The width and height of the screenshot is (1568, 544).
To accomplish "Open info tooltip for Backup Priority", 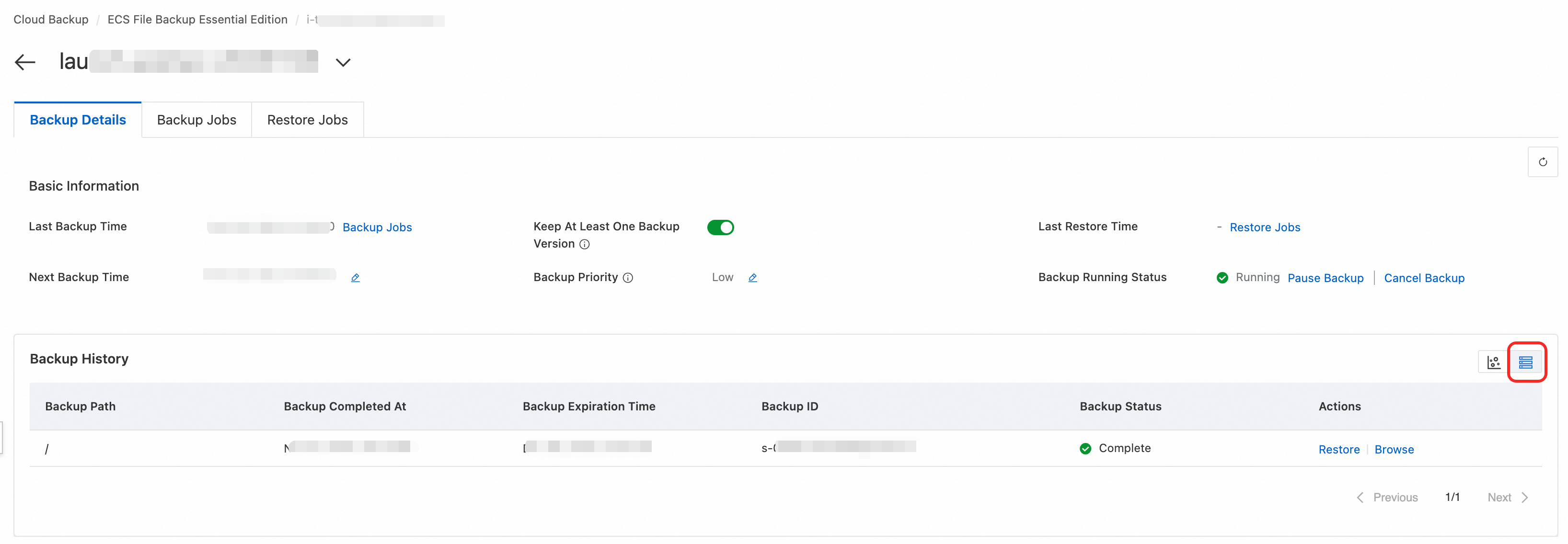I will click(x=628, y=278).
